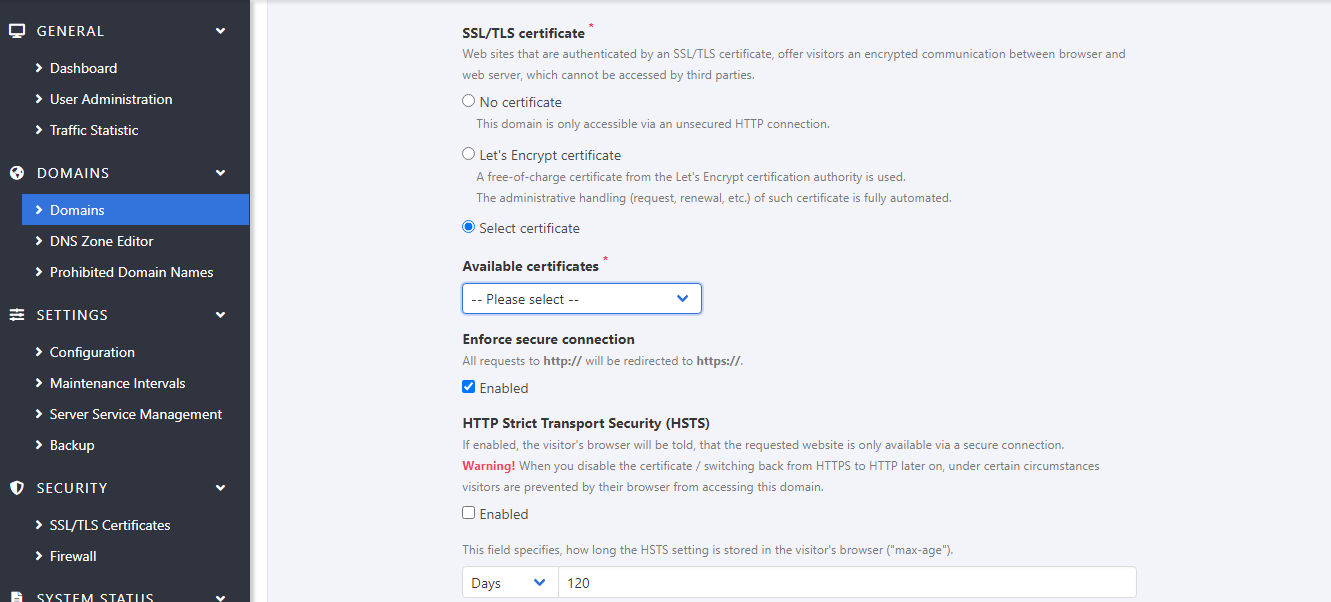Click the shield icon beside SECURITY

coord(16,488)
